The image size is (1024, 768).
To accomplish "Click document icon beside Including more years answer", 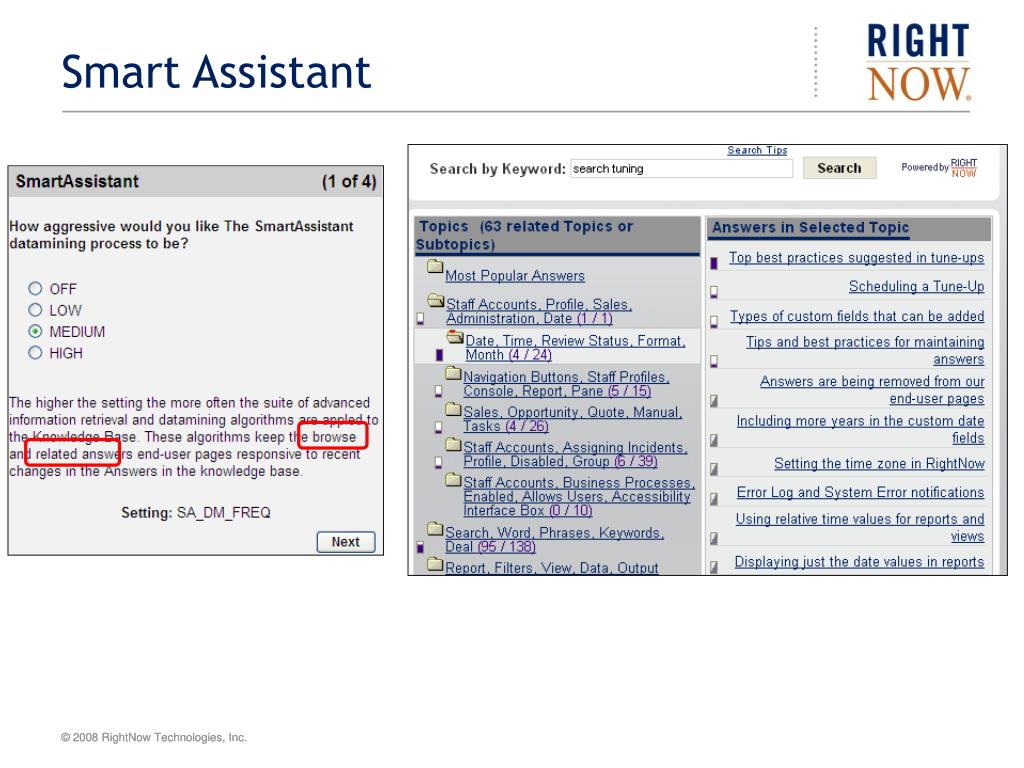I will [714, 441].
